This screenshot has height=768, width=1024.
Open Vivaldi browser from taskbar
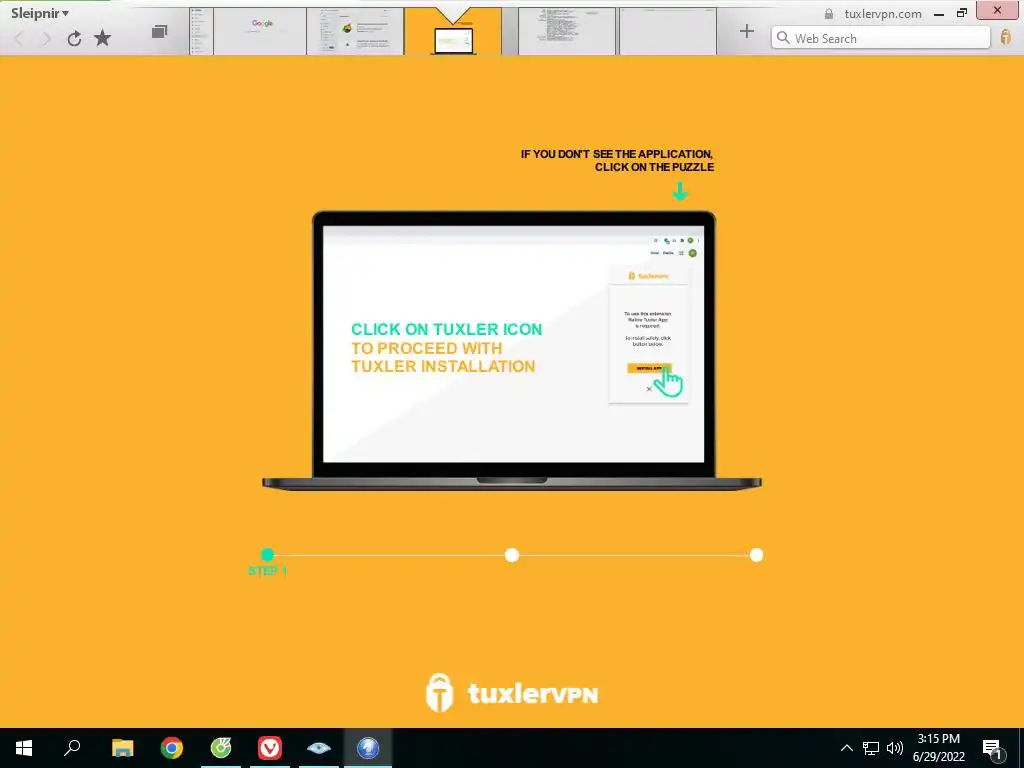(x=270, y=748)
